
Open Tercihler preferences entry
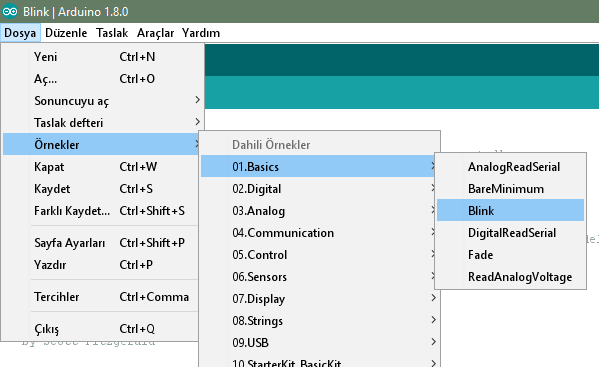tap(101, 297)
